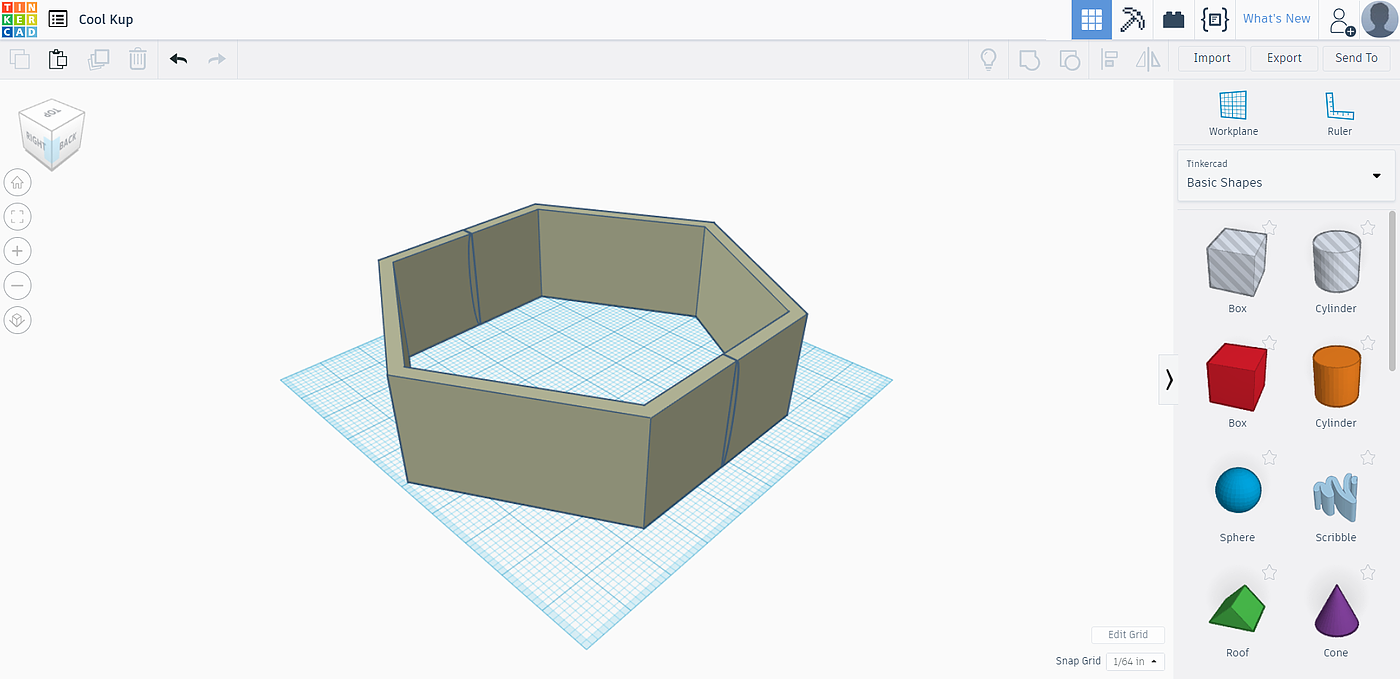
Task: Switch to 3D design grid view
Action: point(1091,19)
